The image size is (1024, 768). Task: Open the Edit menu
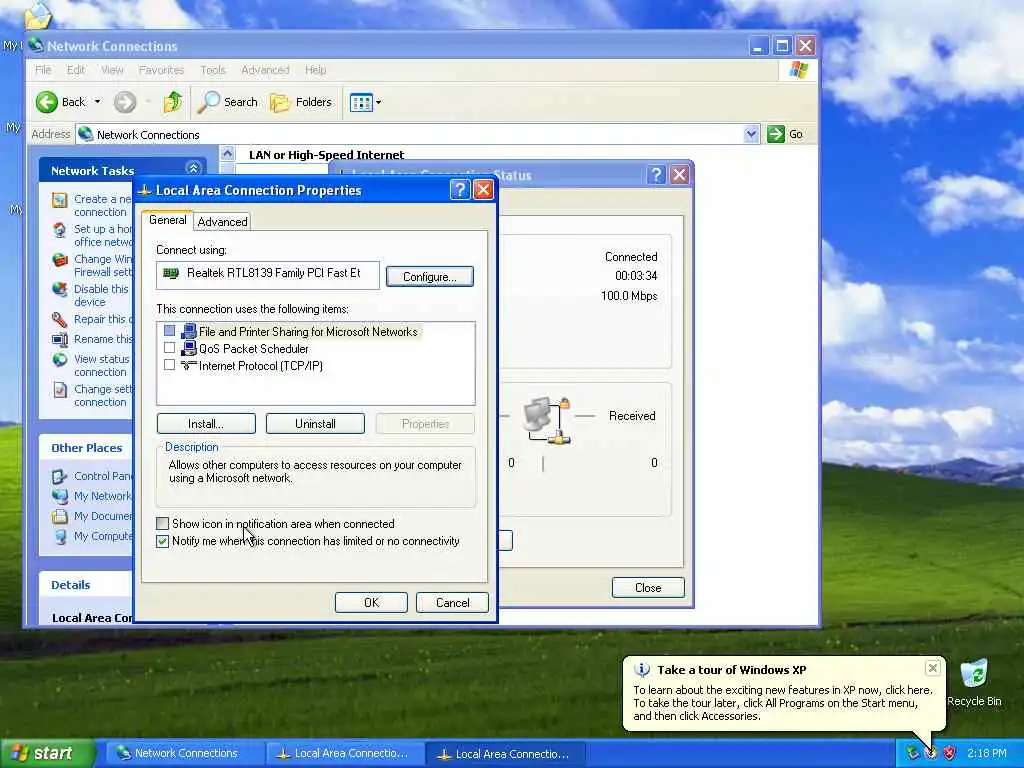[76, 70]
